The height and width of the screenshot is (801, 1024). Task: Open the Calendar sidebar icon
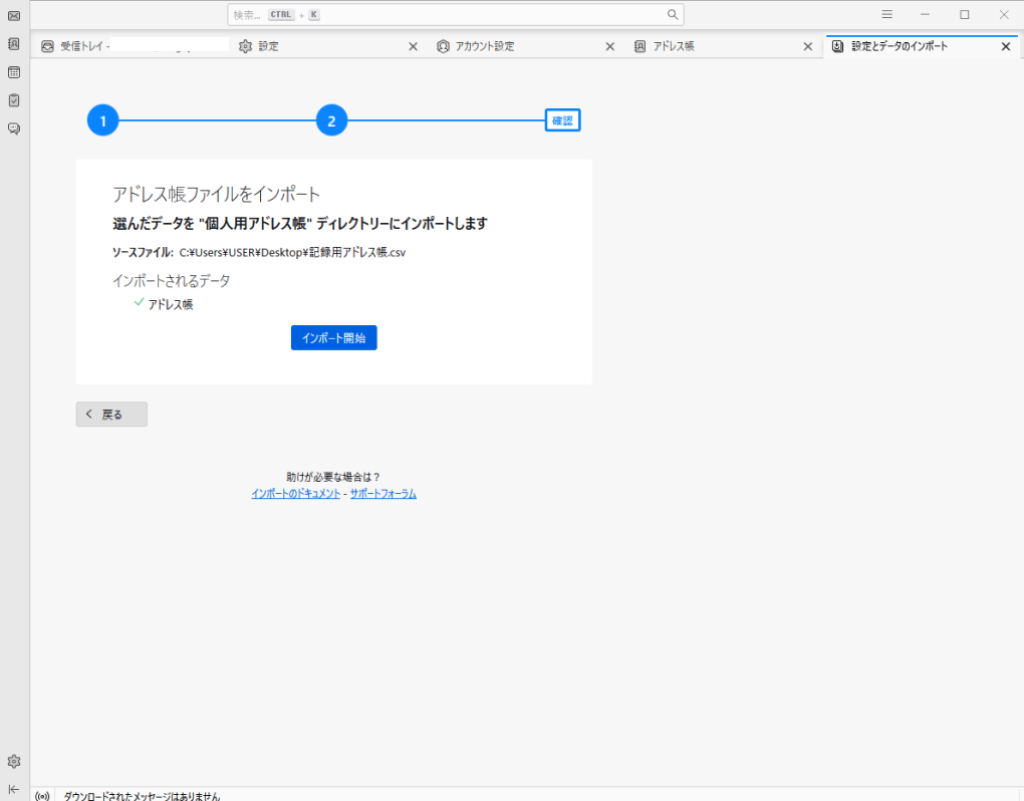[14, 72]
